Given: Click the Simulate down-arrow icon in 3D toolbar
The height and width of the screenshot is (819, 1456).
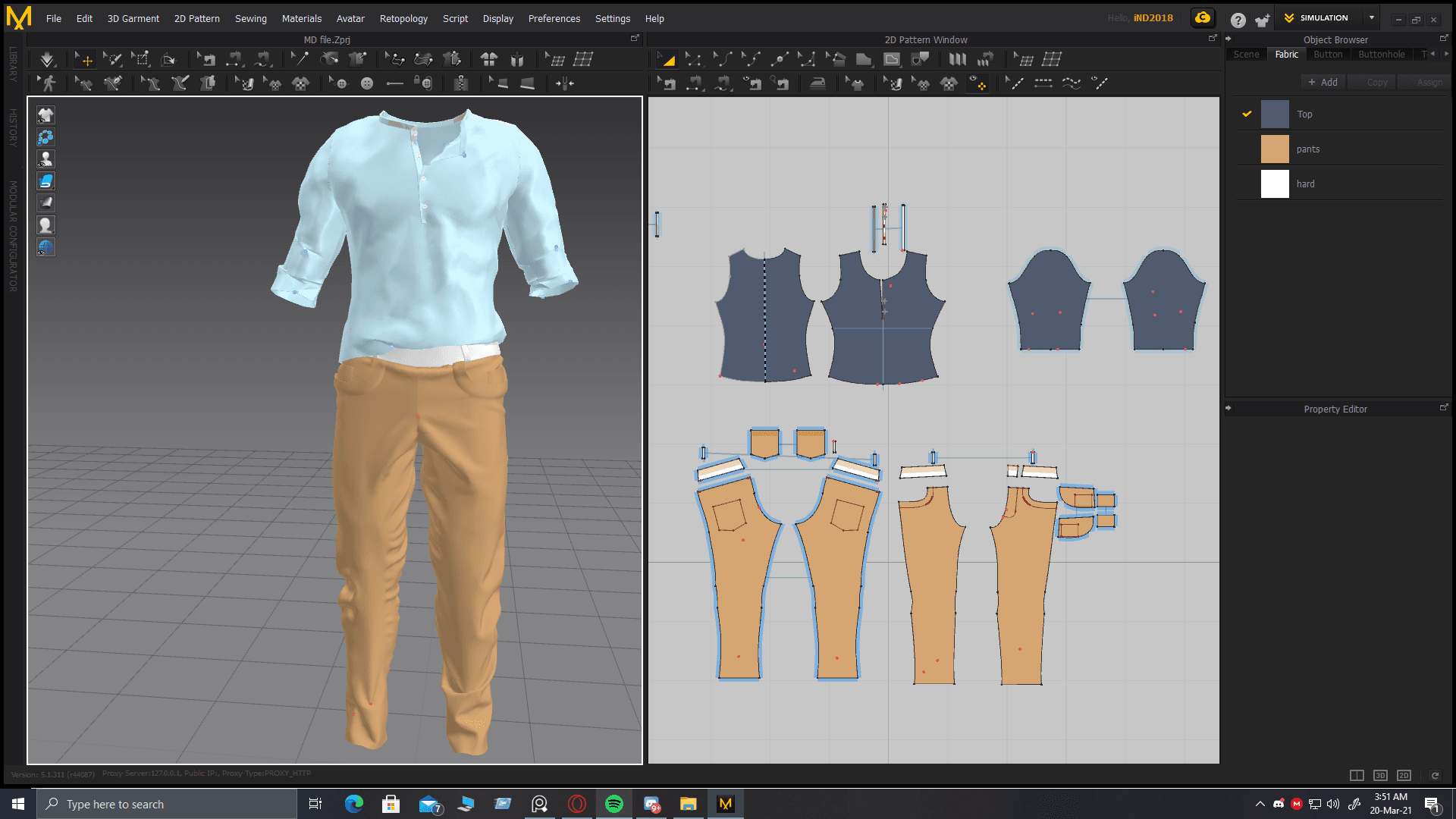Looking at the screenshot, I should click(x=47, y=59).
